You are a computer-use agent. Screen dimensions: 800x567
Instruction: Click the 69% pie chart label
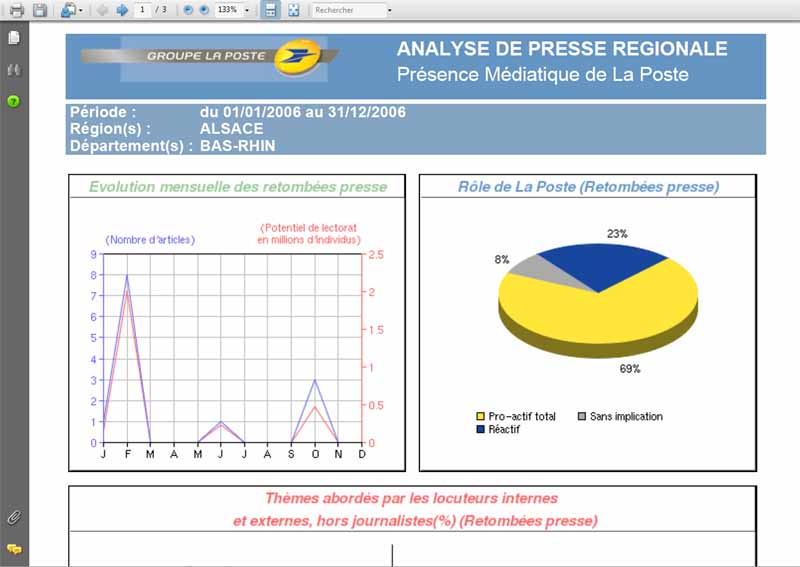630,368
